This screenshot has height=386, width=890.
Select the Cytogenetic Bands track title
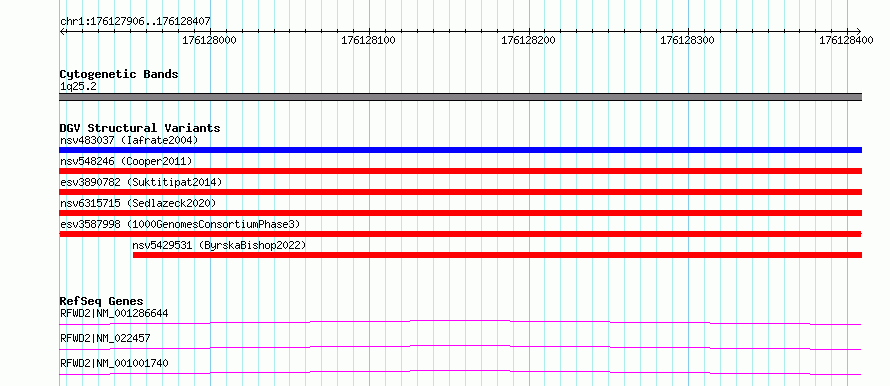point(119,74)
